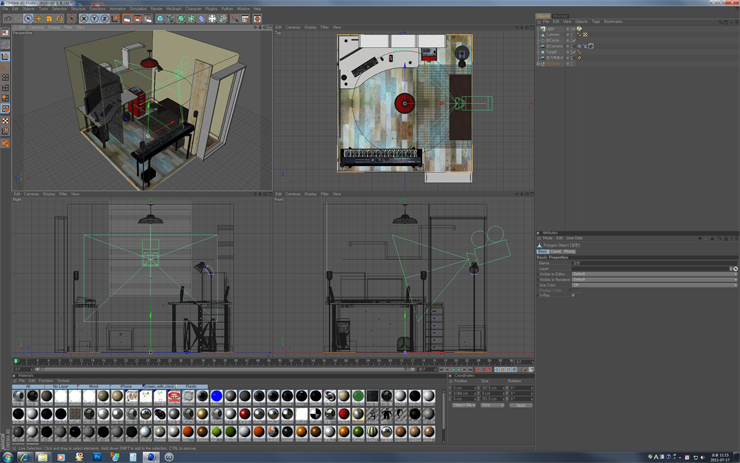Viewport: 740px width, 463px height.
Task: Open Cameras menu in Perspective viewport
Action: tap(36, 27)
